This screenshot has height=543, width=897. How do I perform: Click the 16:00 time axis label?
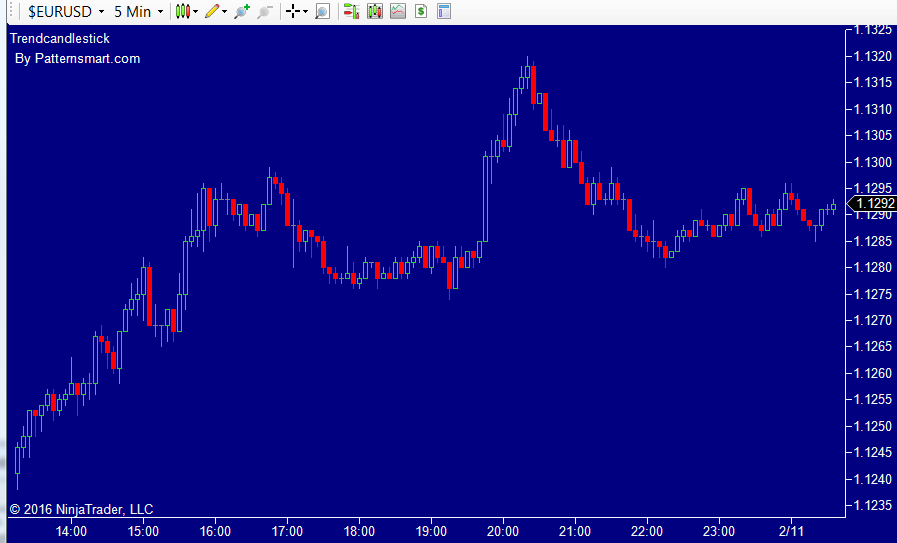click(x=216, y=531)
